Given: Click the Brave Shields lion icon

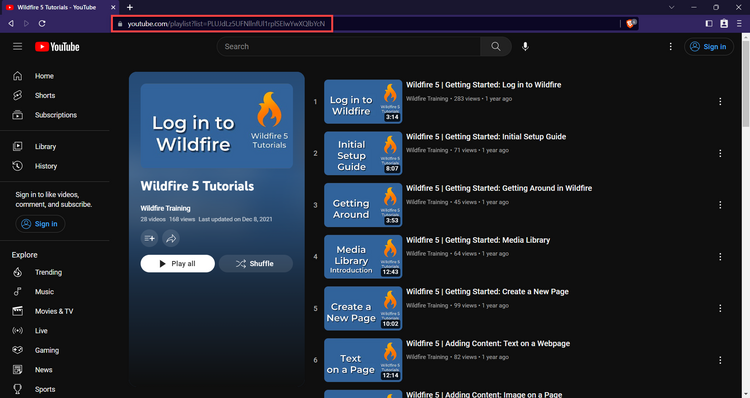Looking at the screenshot, I should pyautogui.click(x=631, y=23).
